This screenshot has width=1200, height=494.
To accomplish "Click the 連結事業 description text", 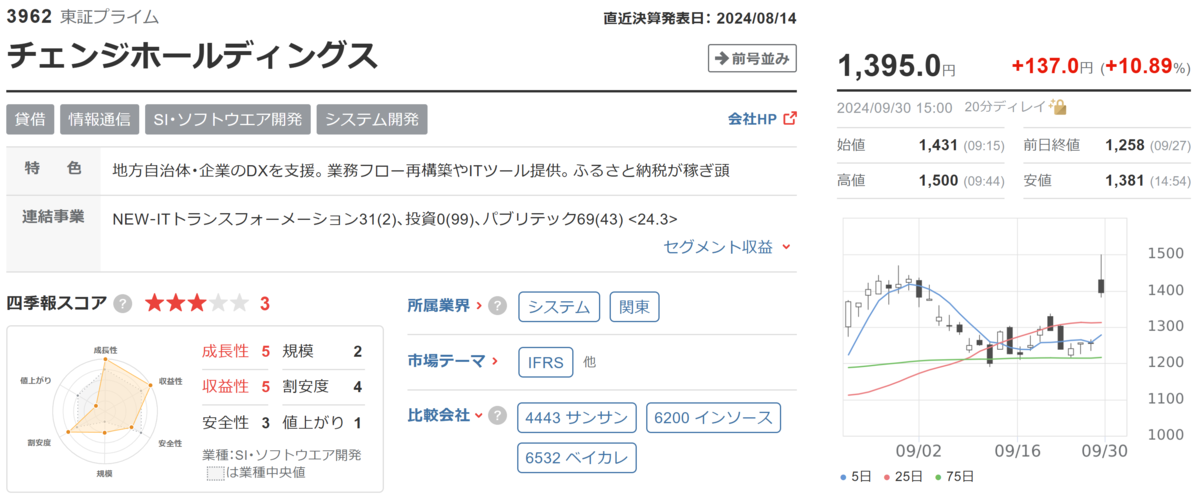I will 396,218.
